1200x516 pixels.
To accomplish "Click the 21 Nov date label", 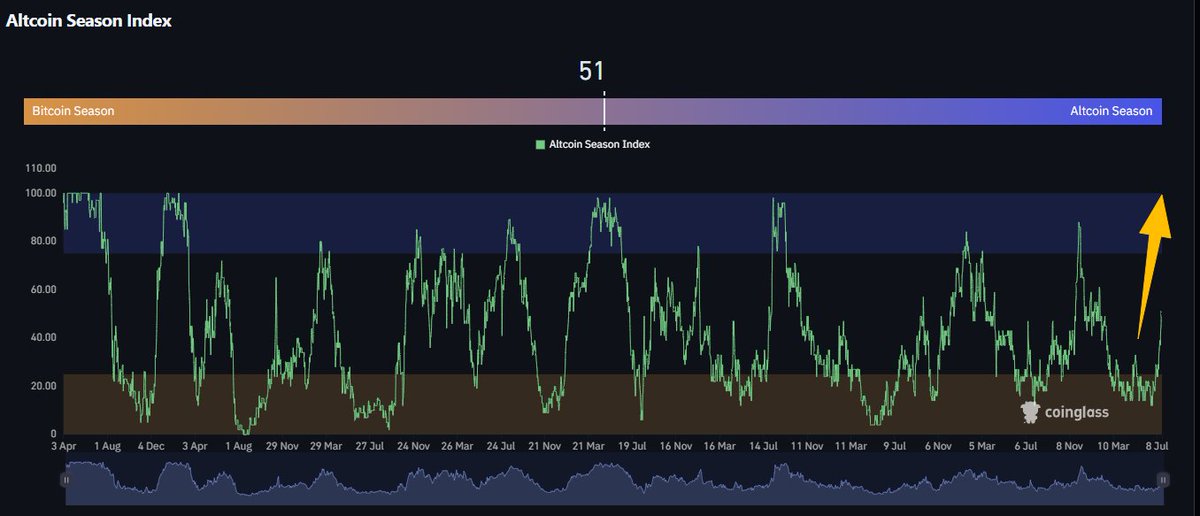I will tap(544, 446).
